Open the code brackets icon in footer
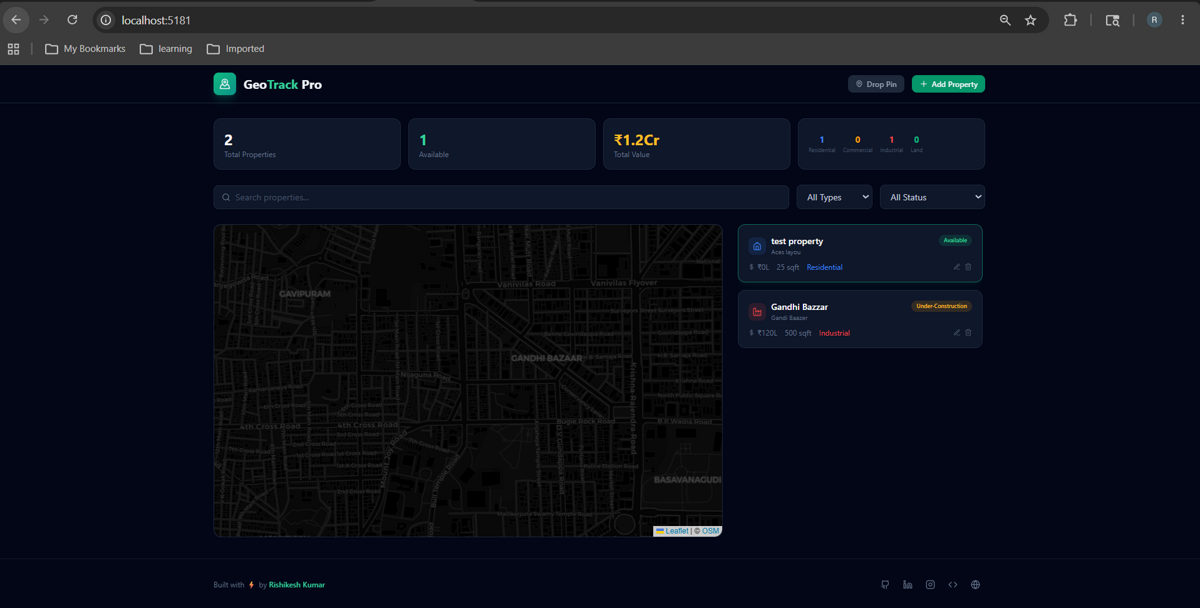 pyautogui.click(x=952, y=585)
